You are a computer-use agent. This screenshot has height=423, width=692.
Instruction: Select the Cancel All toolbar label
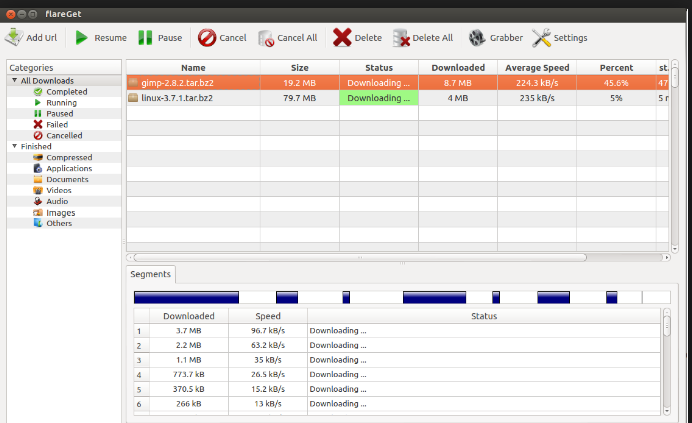point(297,38)
